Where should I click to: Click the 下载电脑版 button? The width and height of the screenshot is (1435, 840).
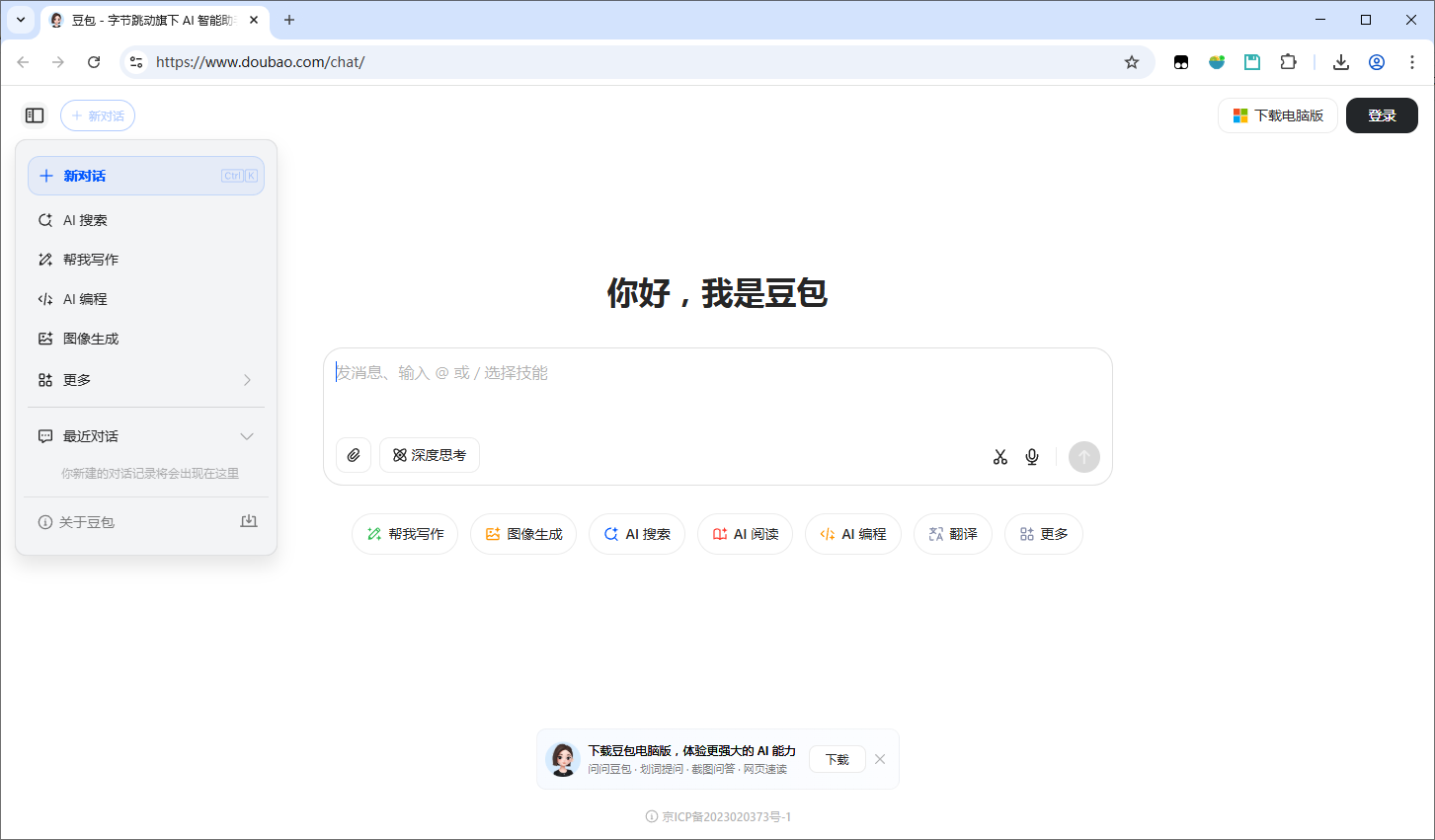1277,115
